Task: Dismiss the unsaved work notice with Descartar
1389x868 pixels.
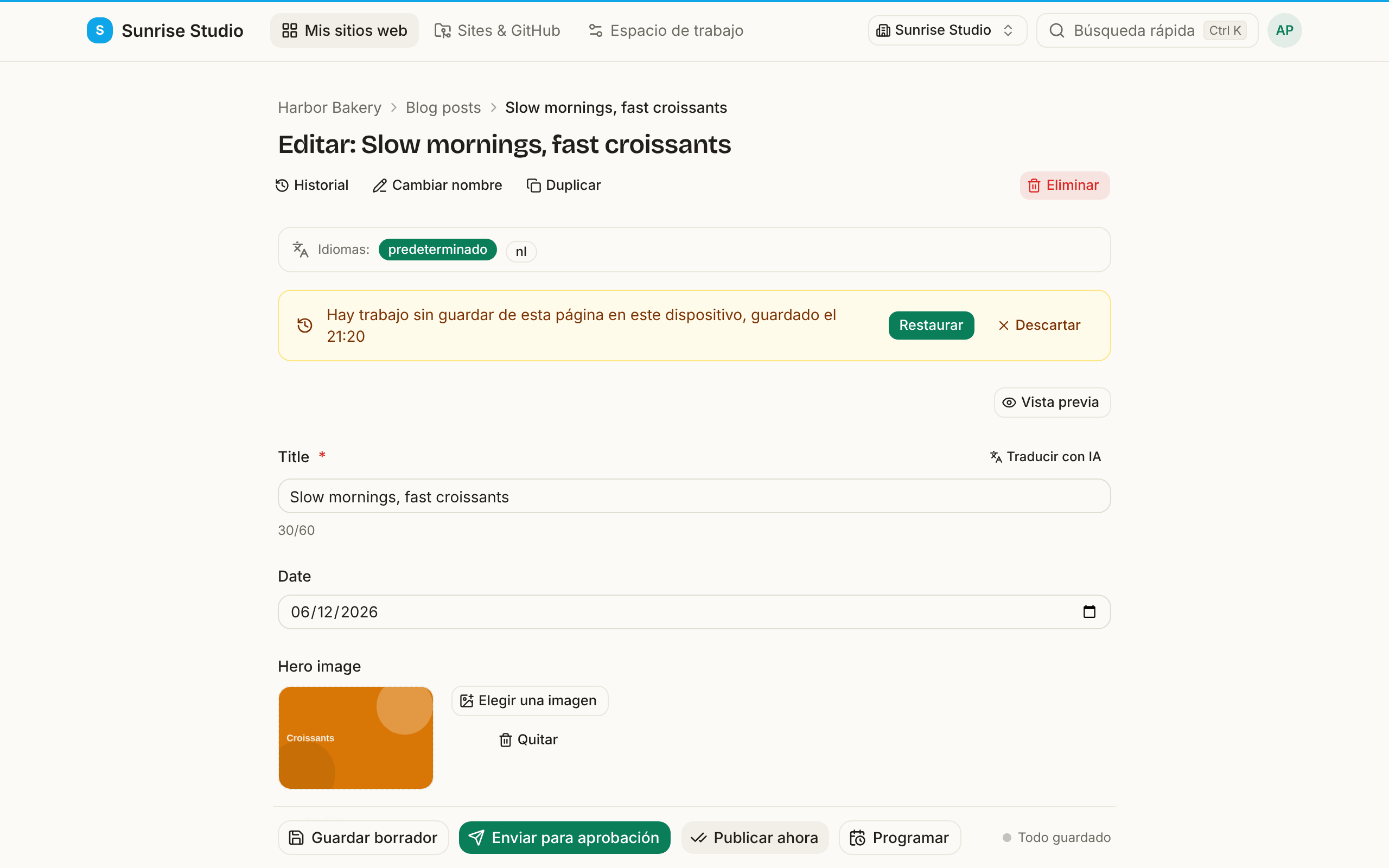Action: 1040,325
